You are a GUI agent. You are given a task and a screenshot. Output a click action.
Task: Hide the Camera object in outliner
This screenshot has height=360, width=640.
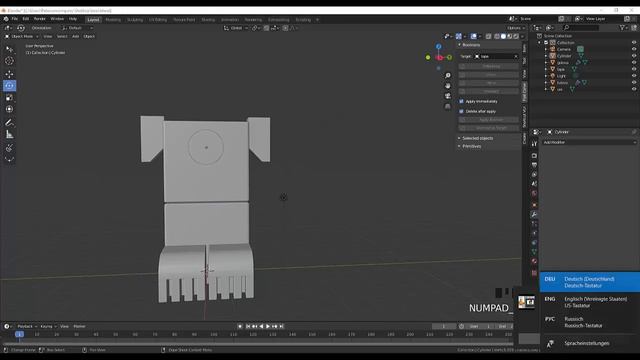(634, 49)
